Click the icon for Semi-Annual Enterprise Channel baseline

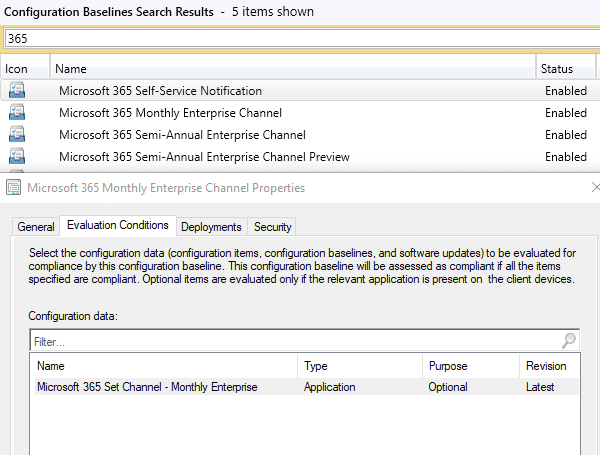click(x=17, y=135)
